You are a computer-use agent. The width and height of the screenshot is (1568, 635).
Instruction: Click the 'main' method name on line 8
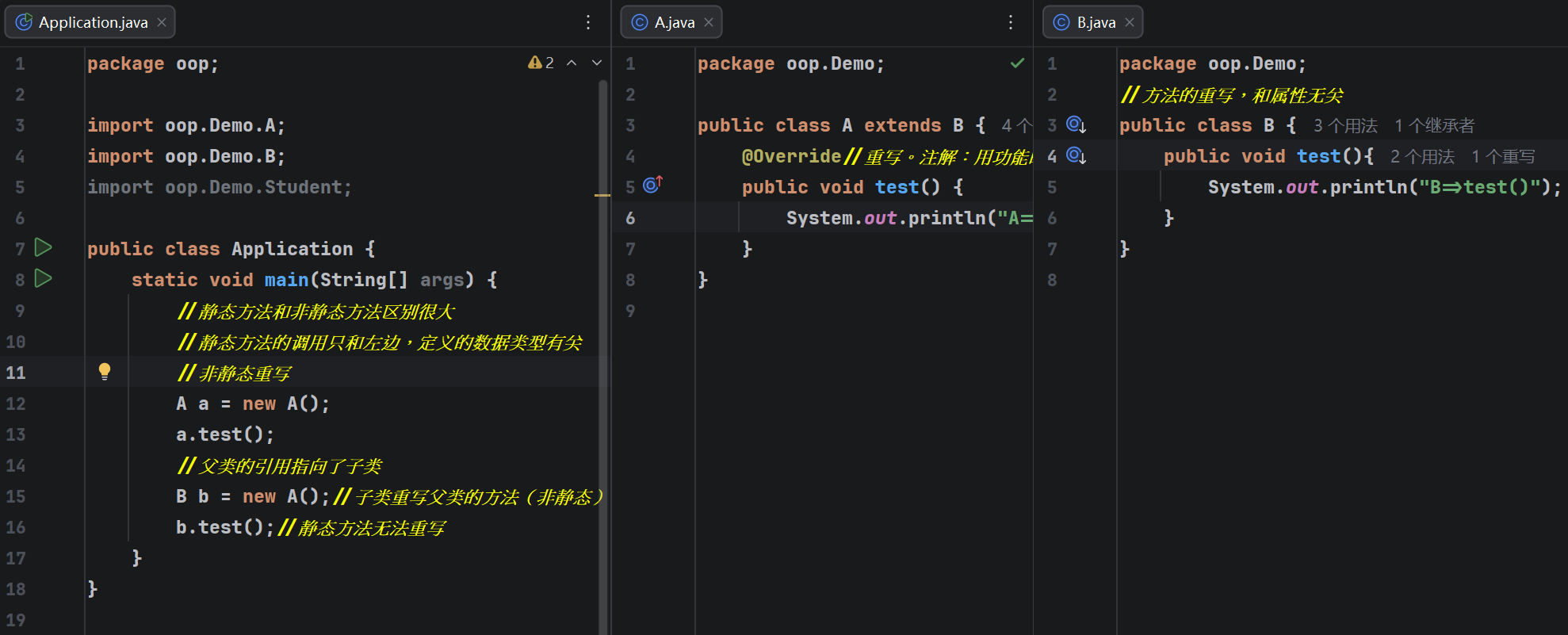click(x=286, y=280)
